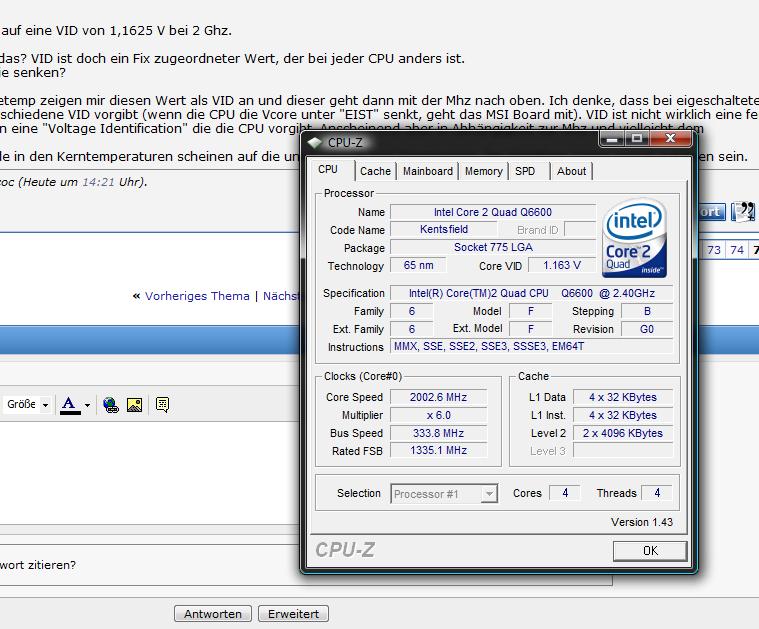Click the L1 Inst. value 4 x 32 KBytes
Viewport: 759px width, 629px height.
point(622,415)
